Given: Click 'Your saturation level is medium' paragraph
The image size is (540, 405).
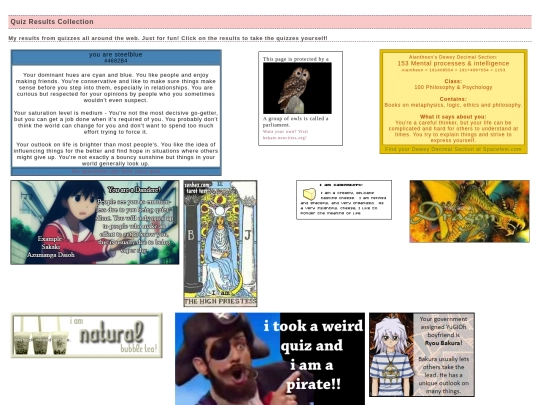Looking at the screenshot, I should [116, 122].
